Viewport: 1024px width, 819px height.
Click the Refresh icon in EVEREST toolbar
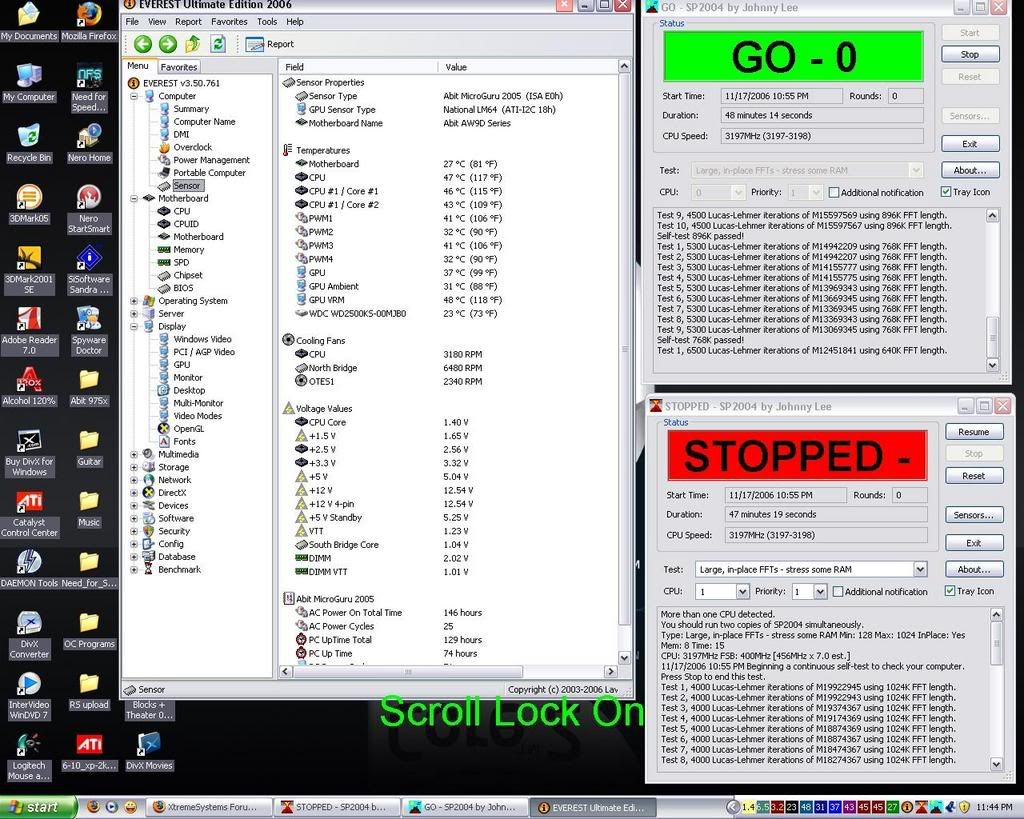coord(218,44)
